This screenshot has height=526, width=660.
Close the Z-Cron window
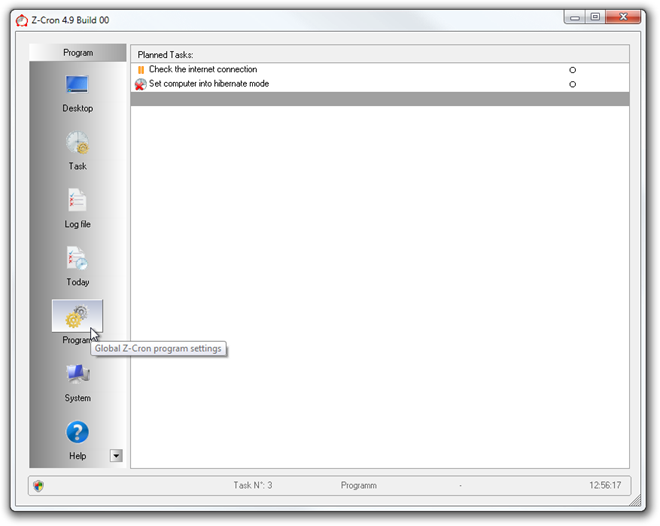[x=623, y=17]
